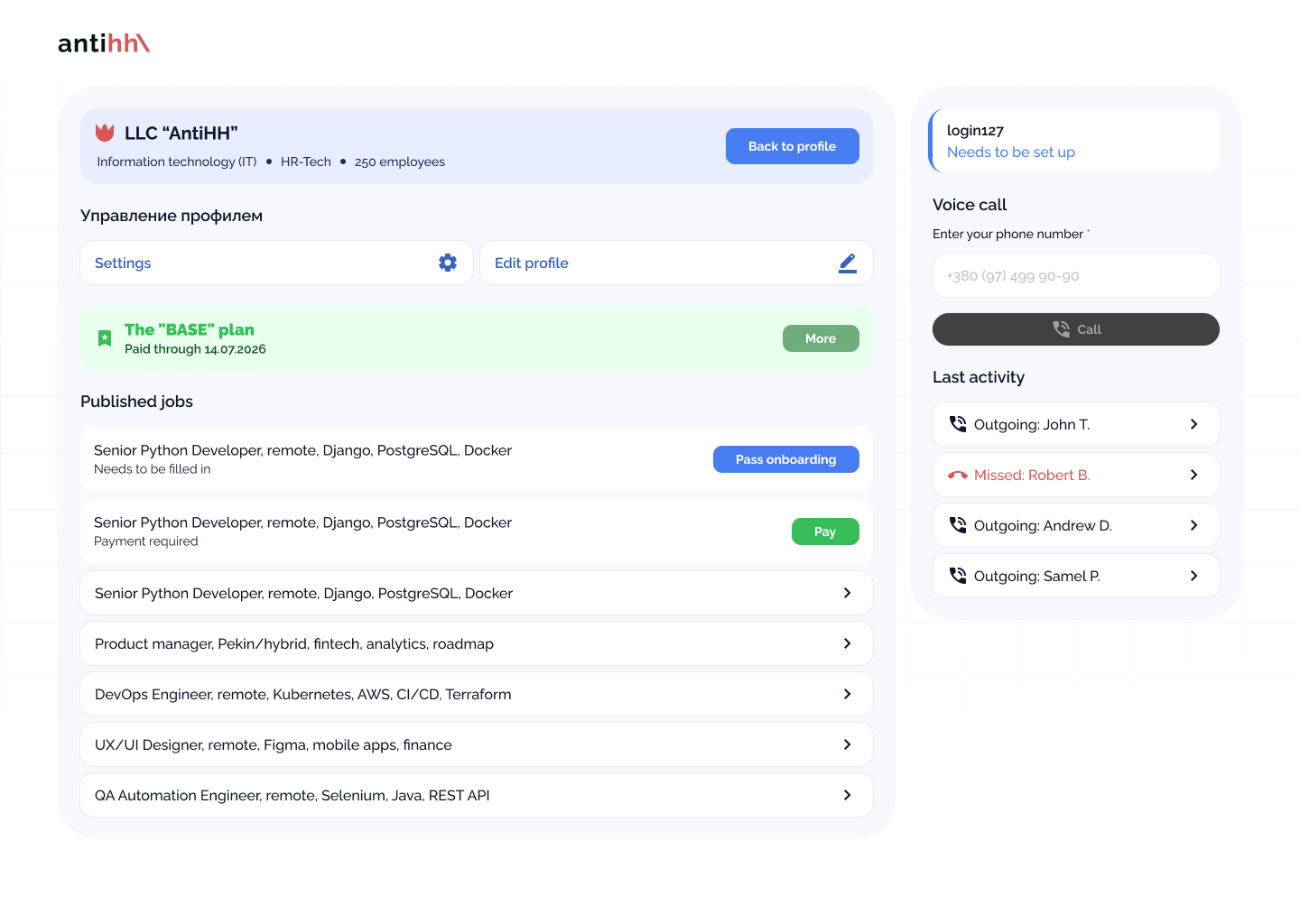The image size is (1300, 924).
Task: Open the Senior Python Developer row chevron
Action: click(847, 593)
